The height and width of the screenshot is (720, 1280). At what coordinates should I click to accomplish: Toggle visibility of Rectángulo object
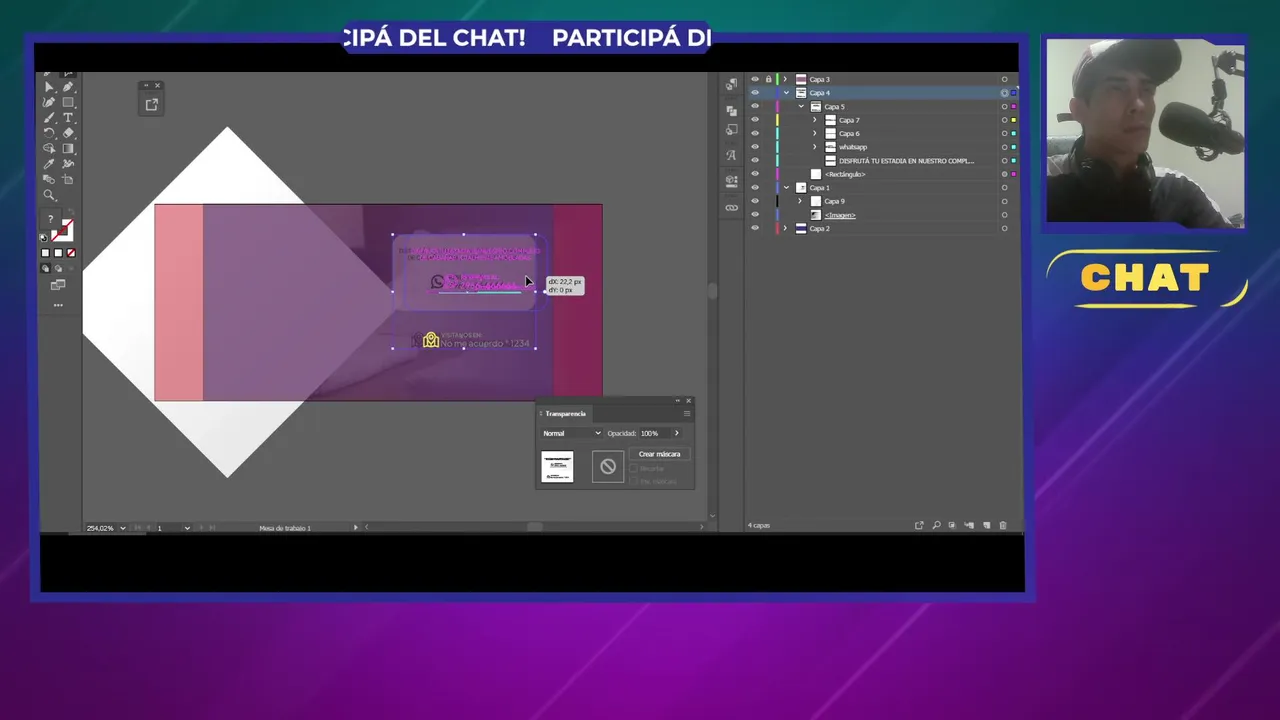tap(755, 174)
